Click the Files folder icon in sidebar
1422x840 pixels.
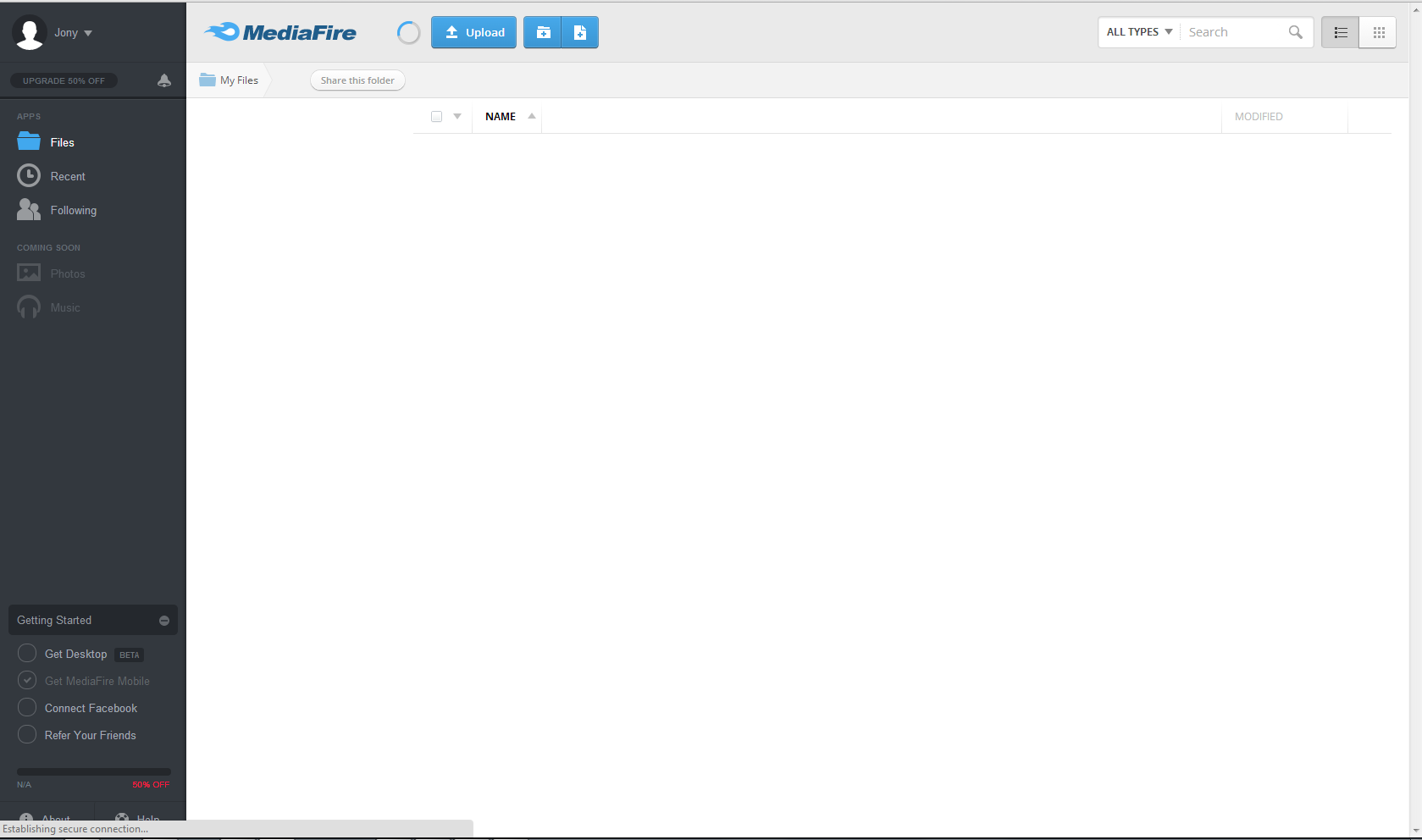coord(29,141)
